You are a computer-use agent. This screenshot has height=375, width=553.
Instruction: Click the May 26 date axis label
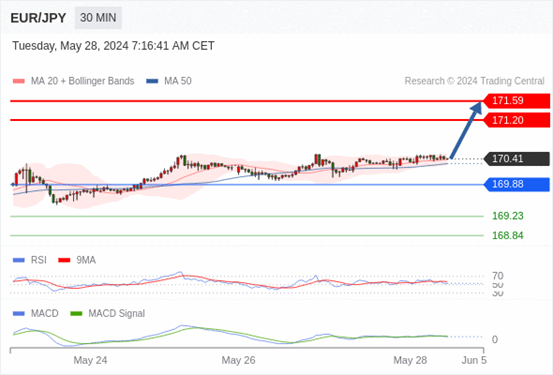click(238, 361)
